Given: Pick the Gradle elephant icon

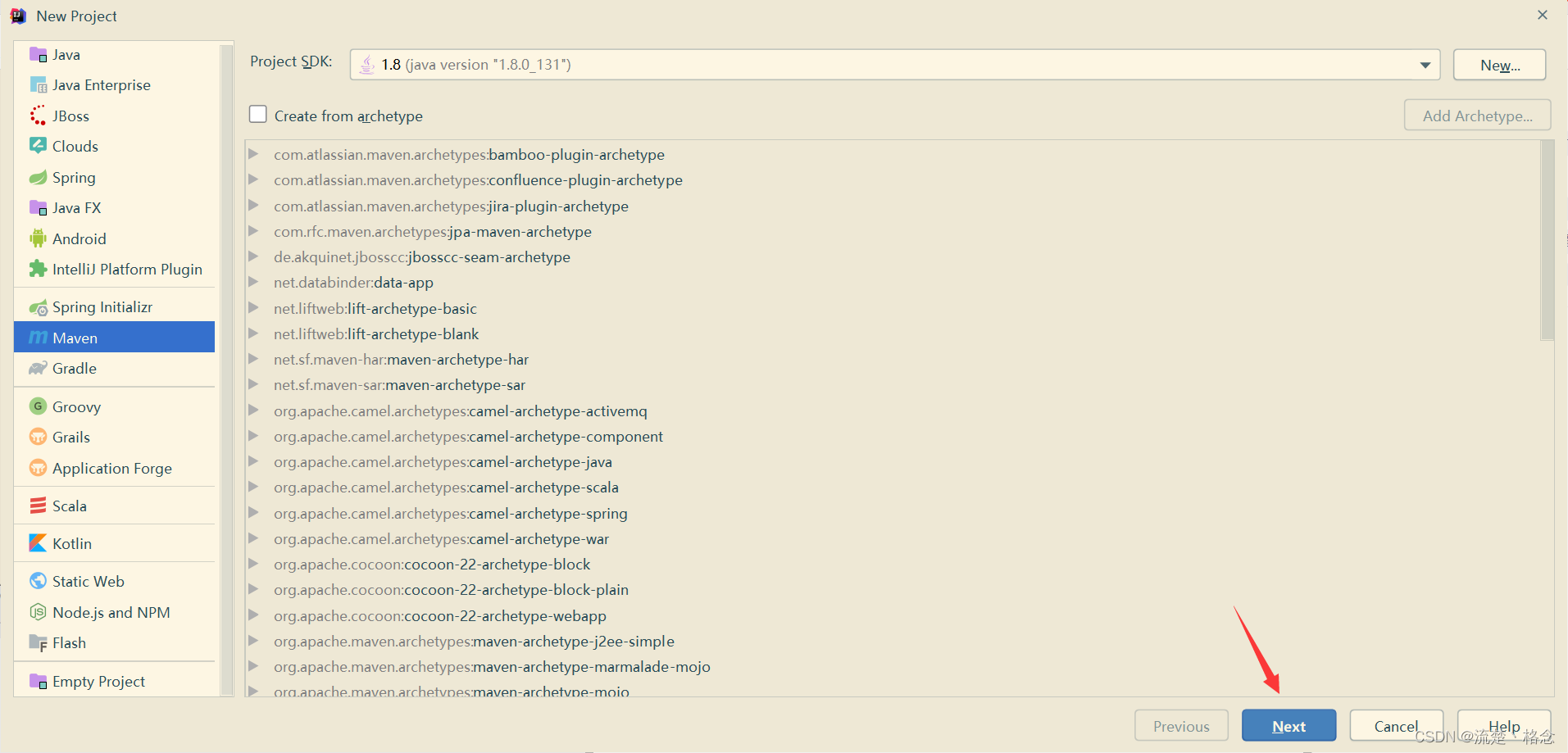Looking at the screenshot, I should point(38,369).
